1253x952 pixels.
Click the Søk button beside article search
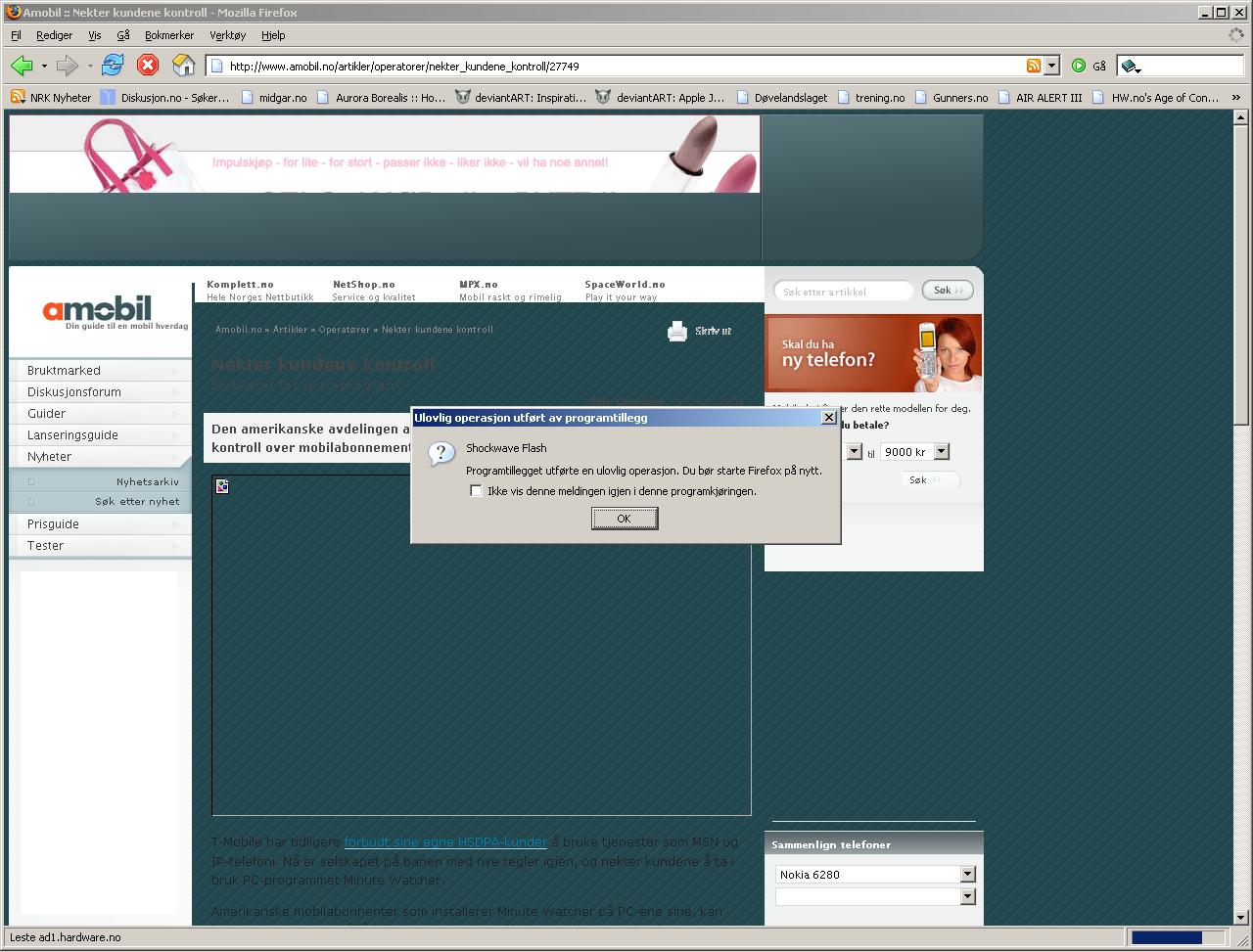(x=948, y=291)
